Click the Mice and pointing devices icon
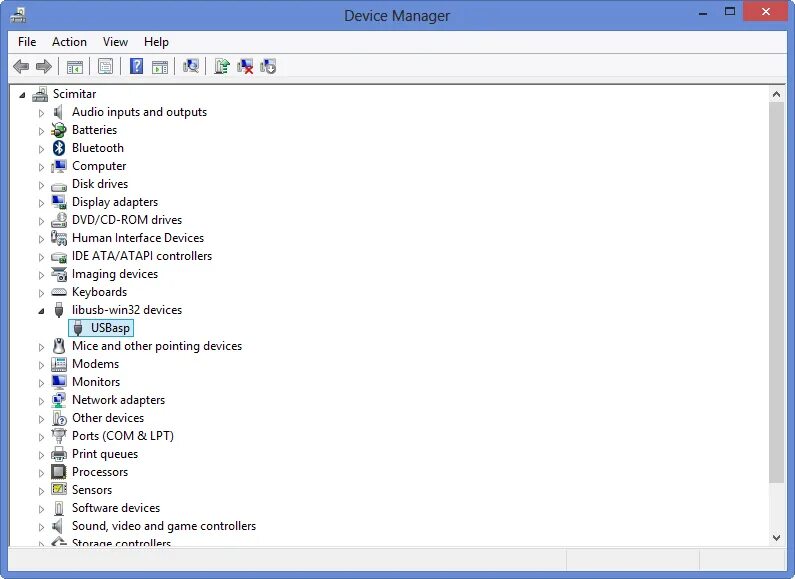The height and width of the screenshot is (579, 795). pyautogui.click(x=59, y=346)
